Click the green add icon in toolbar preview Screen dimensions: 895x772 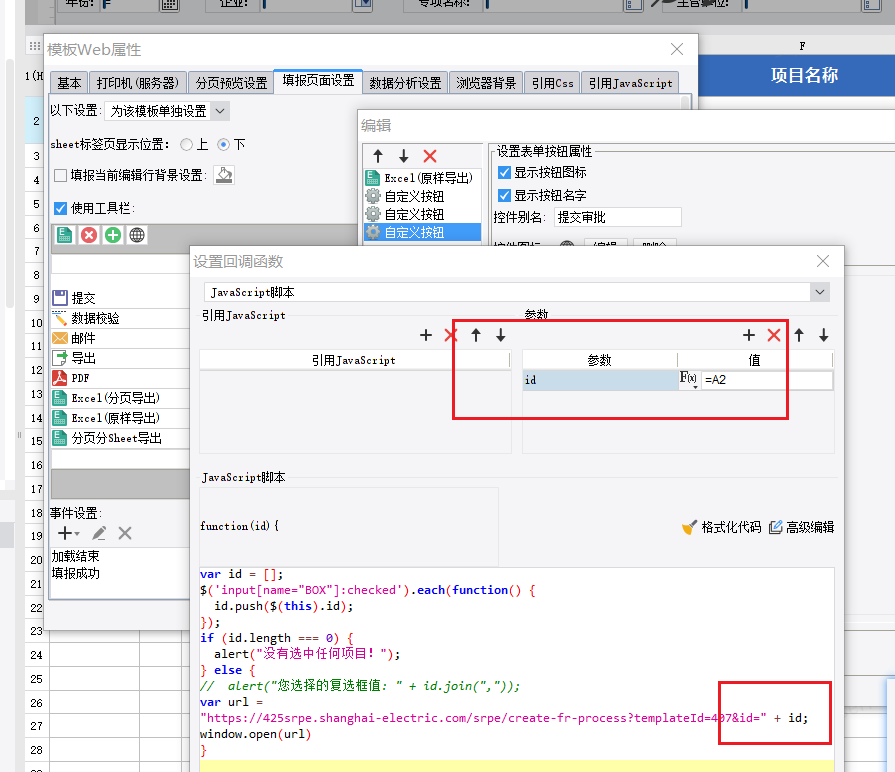[113, 235]
